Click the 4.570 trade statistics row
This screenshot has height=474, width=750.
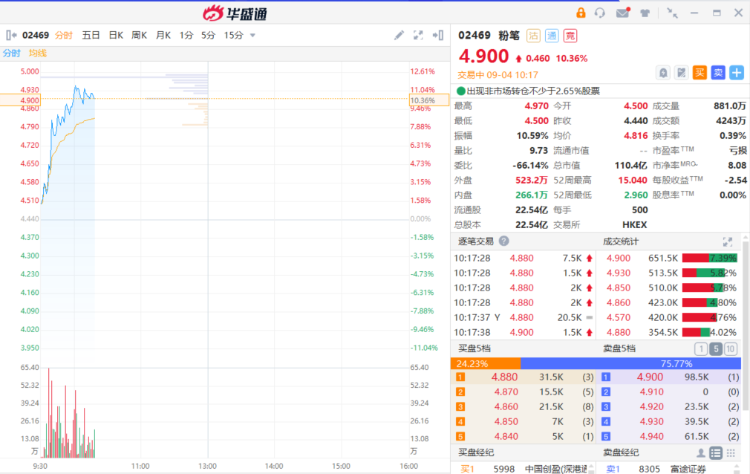(671, 318)
